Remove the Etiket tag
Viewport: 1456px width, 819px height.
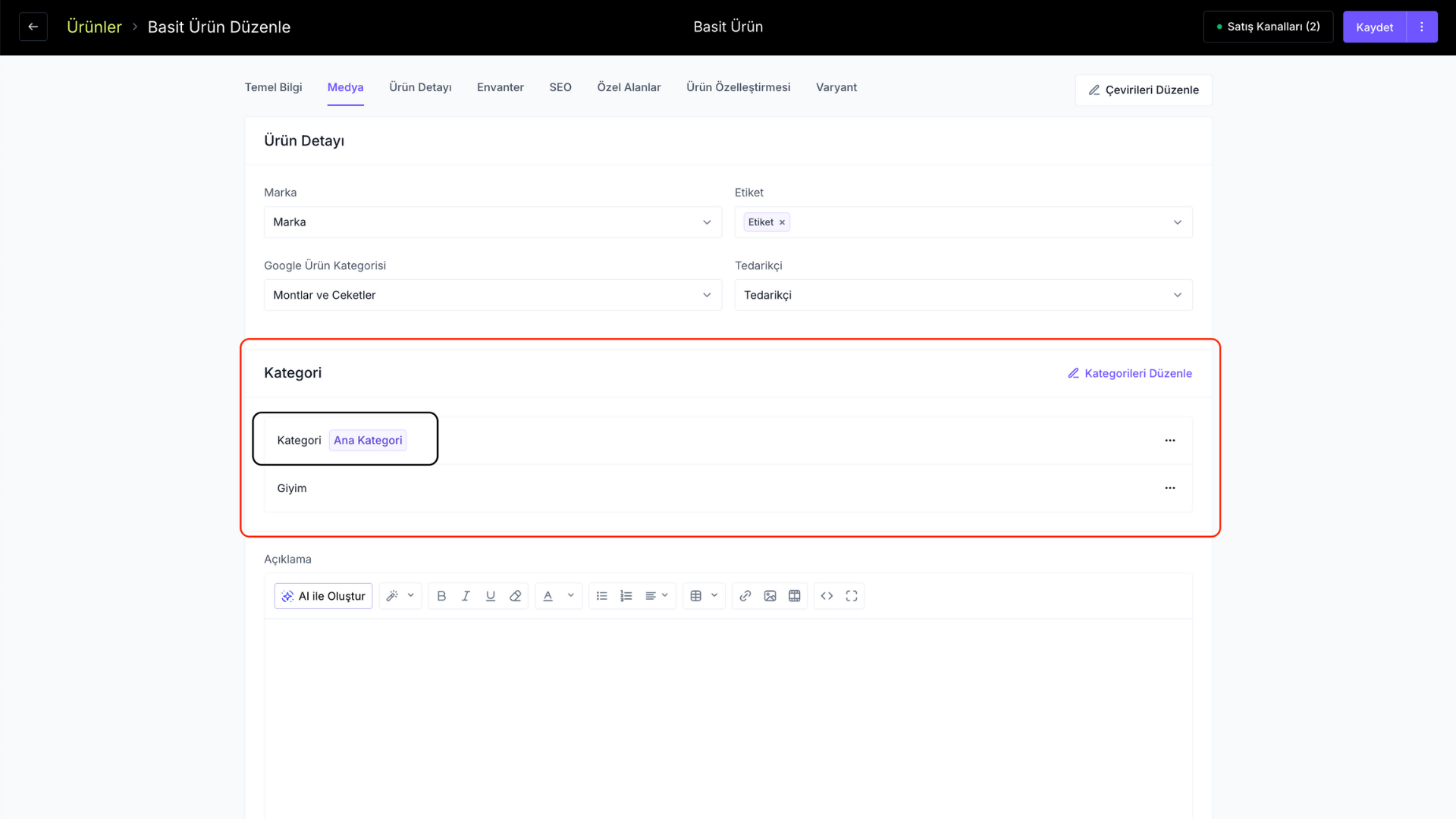click(x=782, y=222)
